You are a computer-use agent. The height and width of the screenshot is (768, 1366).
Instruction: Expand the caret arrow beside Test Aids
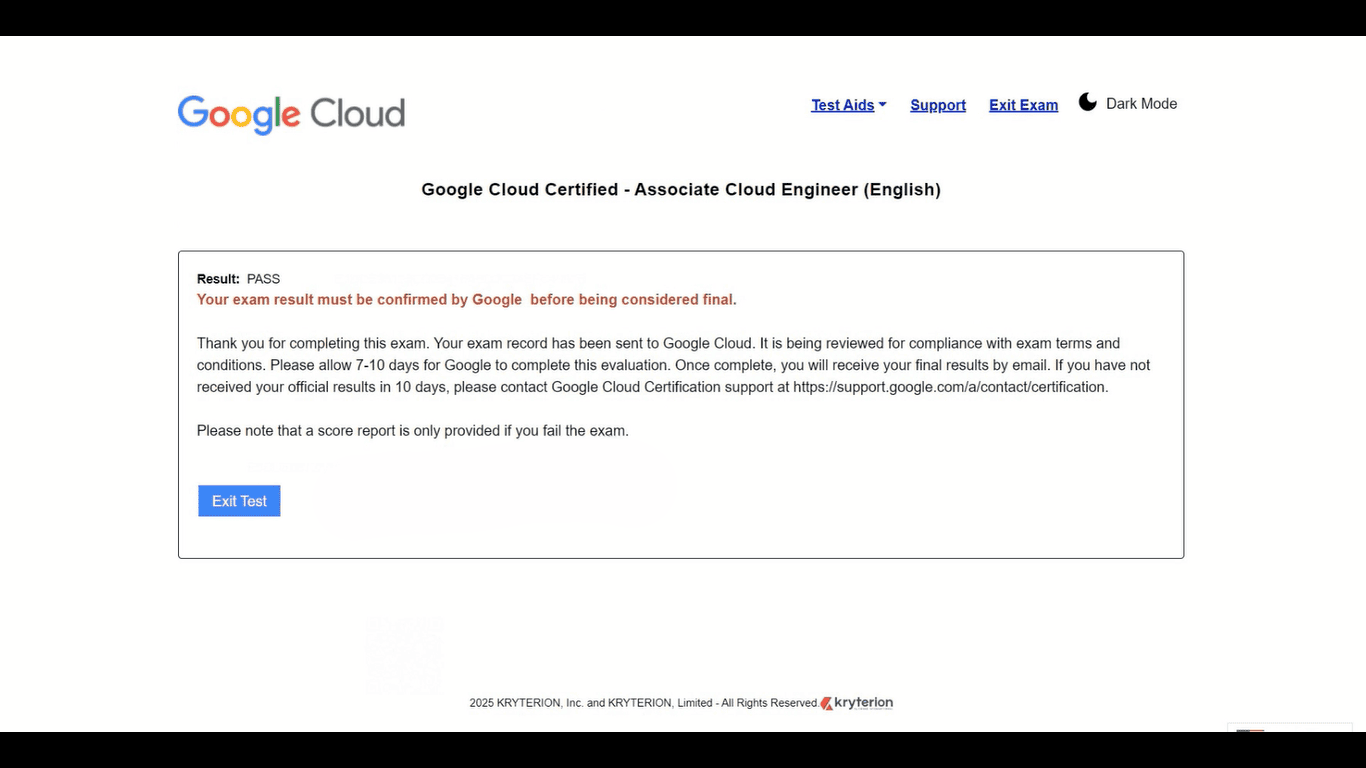[x=882, y=104]
